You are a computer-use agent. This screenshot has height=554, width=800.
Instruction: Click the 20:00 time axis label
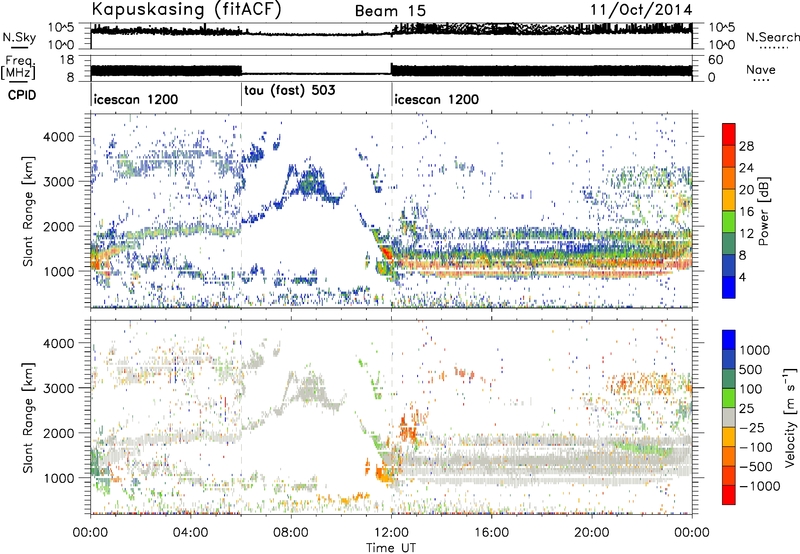[591, 533]
